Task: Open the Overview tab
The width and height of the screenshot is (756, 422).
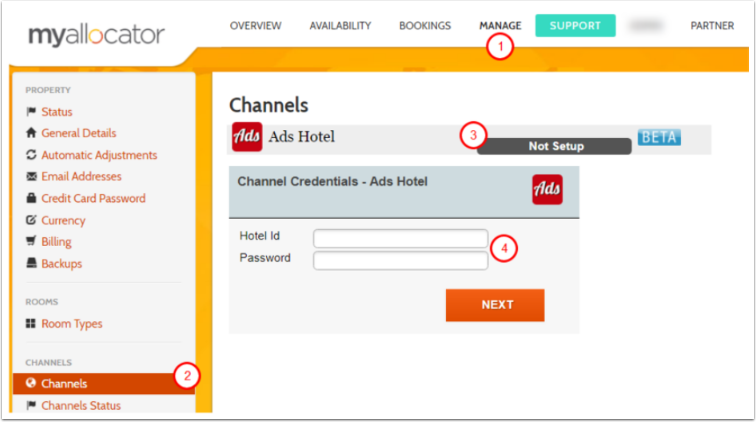Action: click(256, 26)
